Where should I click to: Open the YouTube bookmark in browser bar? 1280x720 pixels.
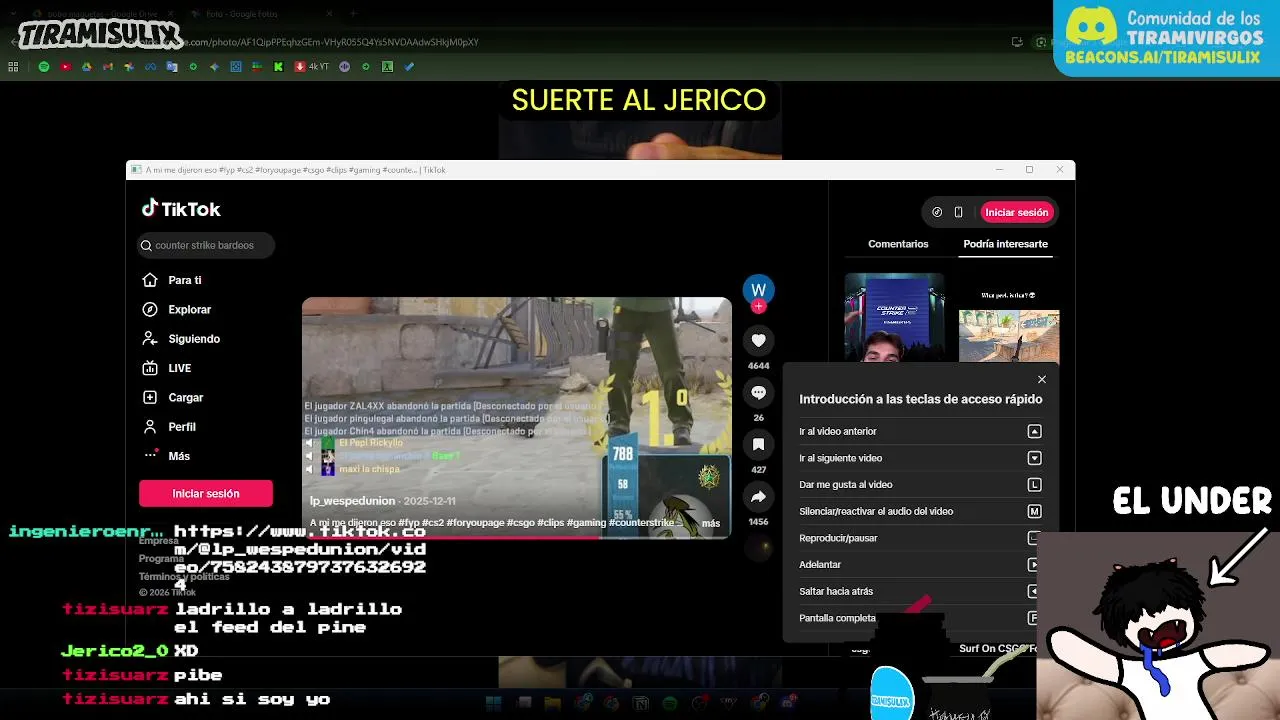(66, 67)
